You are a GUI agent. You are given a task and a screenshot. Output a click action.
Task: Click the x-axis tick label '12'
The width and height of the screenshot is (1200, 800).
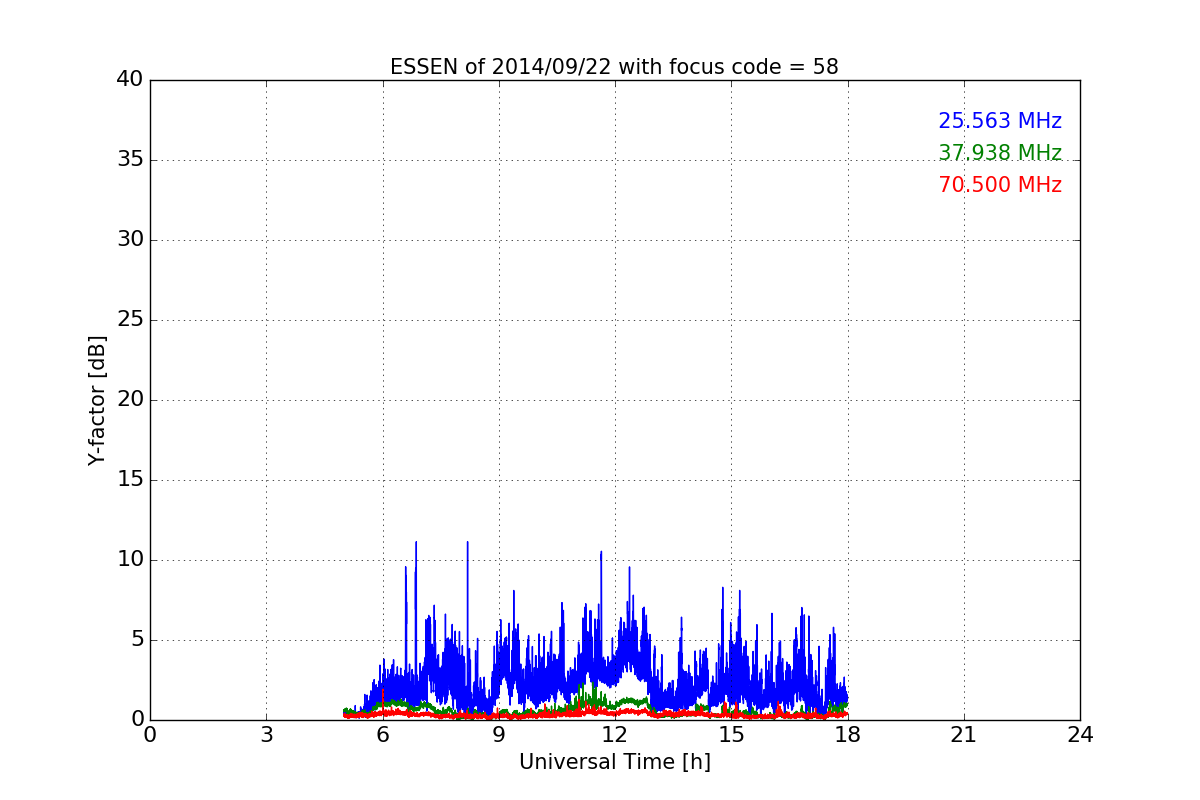click(615, 735)
